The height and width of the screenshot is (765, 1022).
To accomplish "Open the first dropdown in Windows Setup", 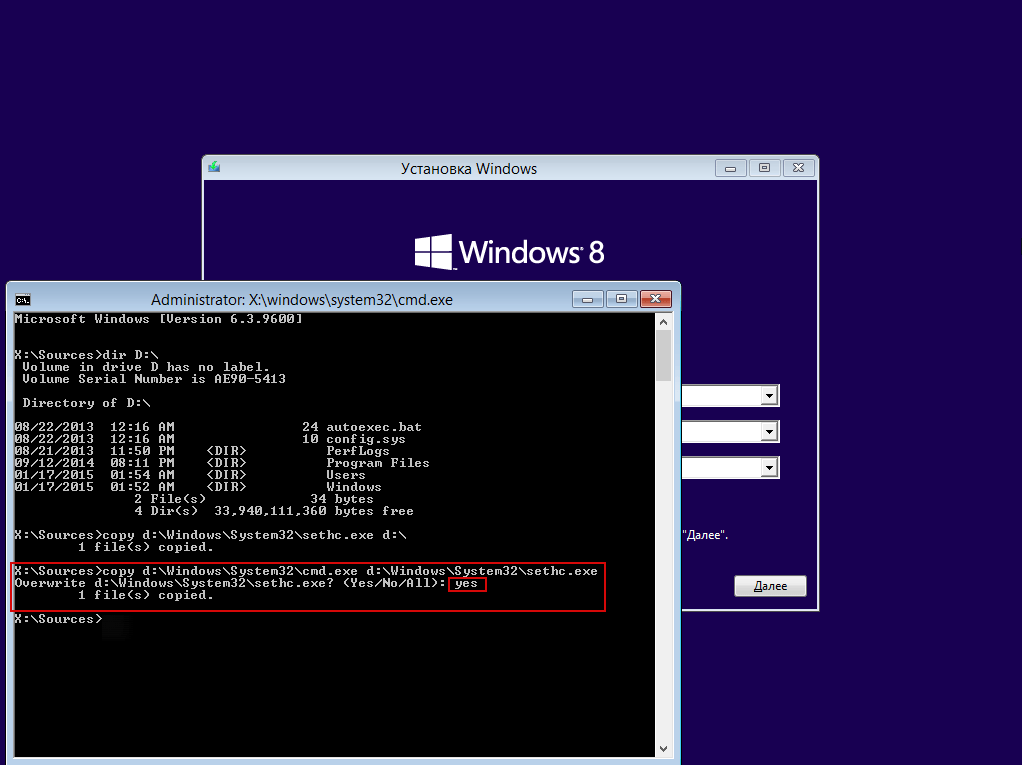I will [x=769, y=396].
